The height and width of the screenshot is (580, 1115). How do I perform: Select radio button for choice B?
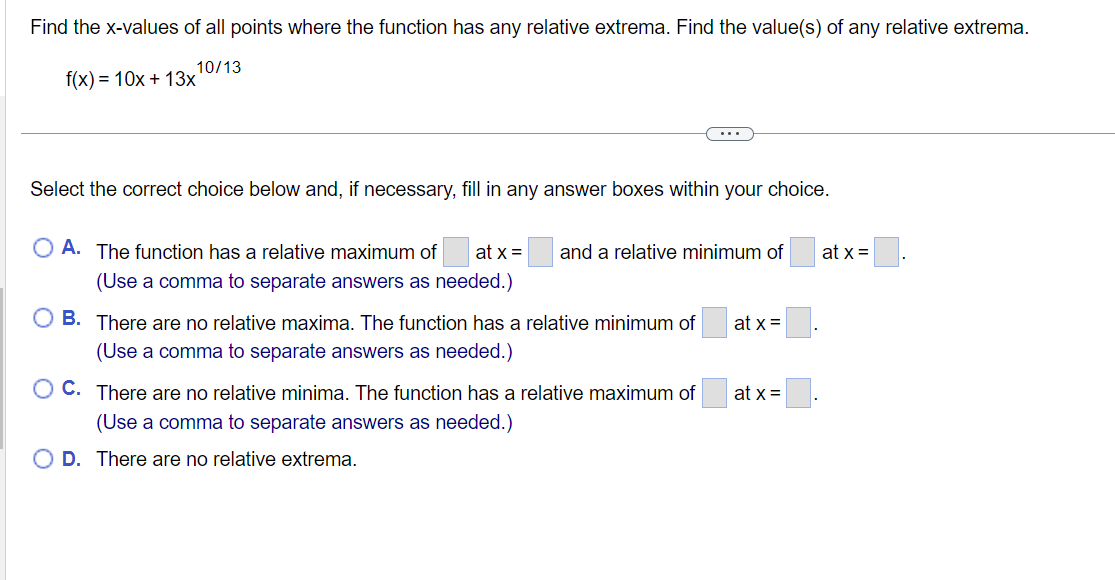click(x=43, y=316)
